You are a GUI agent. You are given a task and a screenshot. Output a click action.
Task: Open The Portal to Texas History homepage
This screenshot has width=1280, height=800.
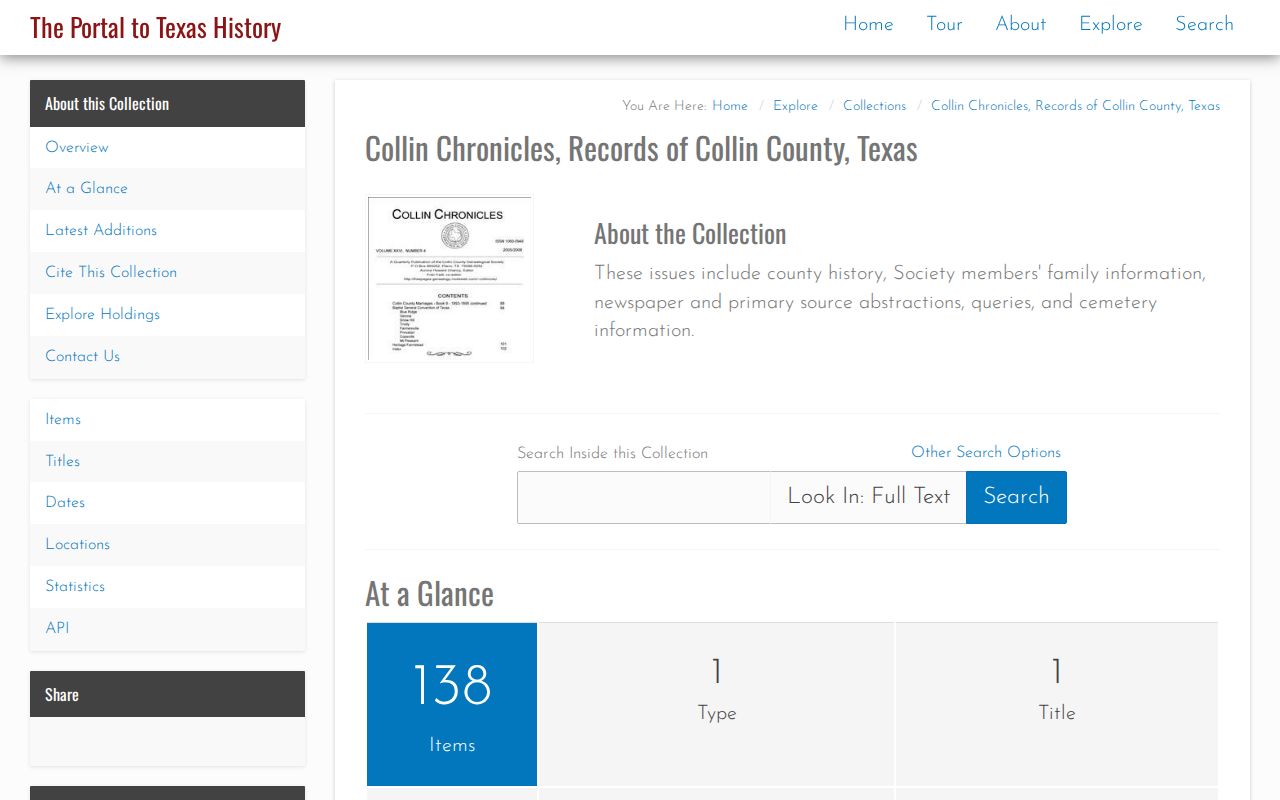[155, 27]
